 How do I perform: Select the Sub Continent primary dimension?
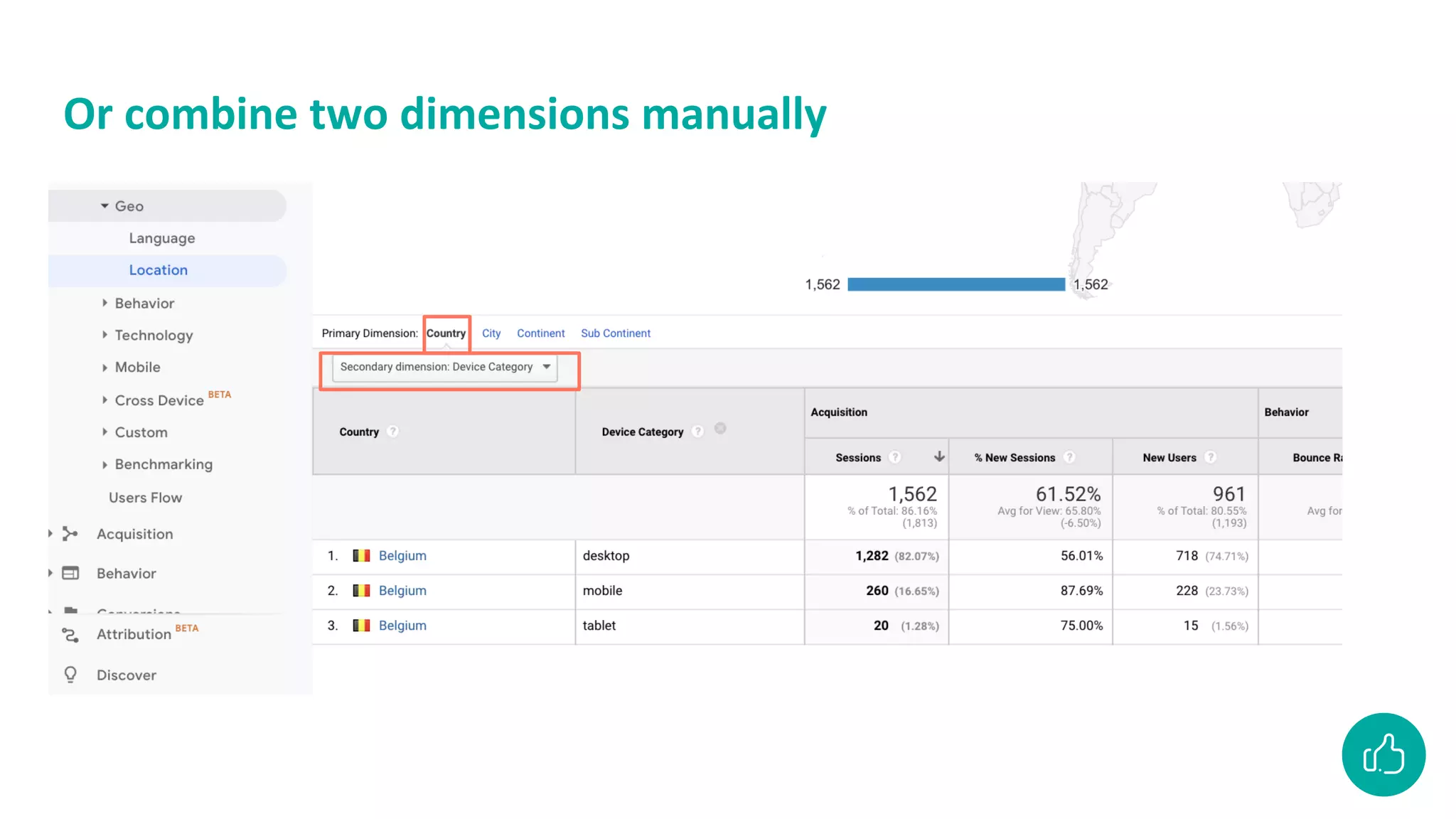pyautogui.click(x=615, y=333)
